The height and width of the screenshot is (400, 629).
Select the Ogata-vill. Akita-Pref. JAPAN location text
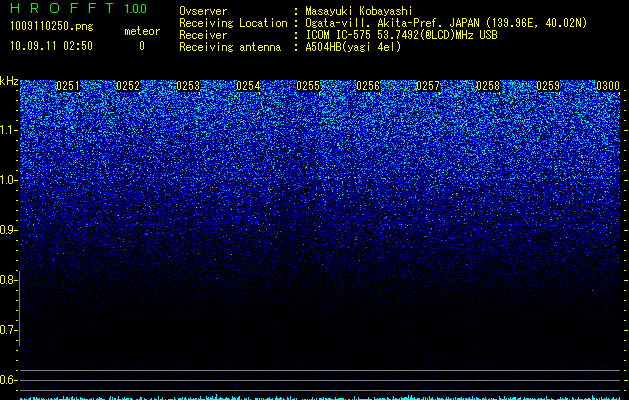[446, 23]
